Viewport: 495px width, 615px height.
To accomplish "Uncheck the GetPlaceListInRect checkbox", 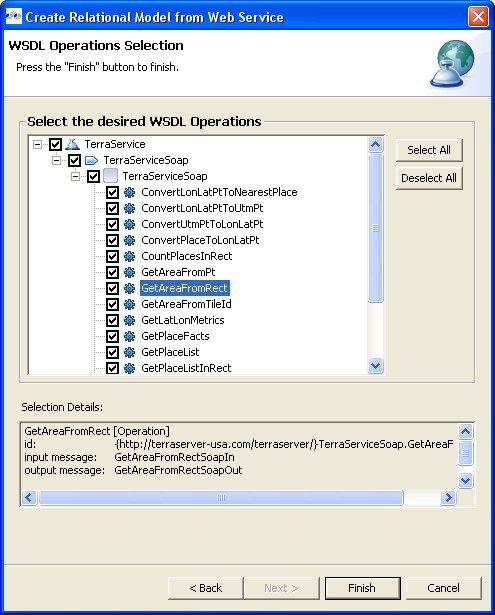I will pos(112,368).
